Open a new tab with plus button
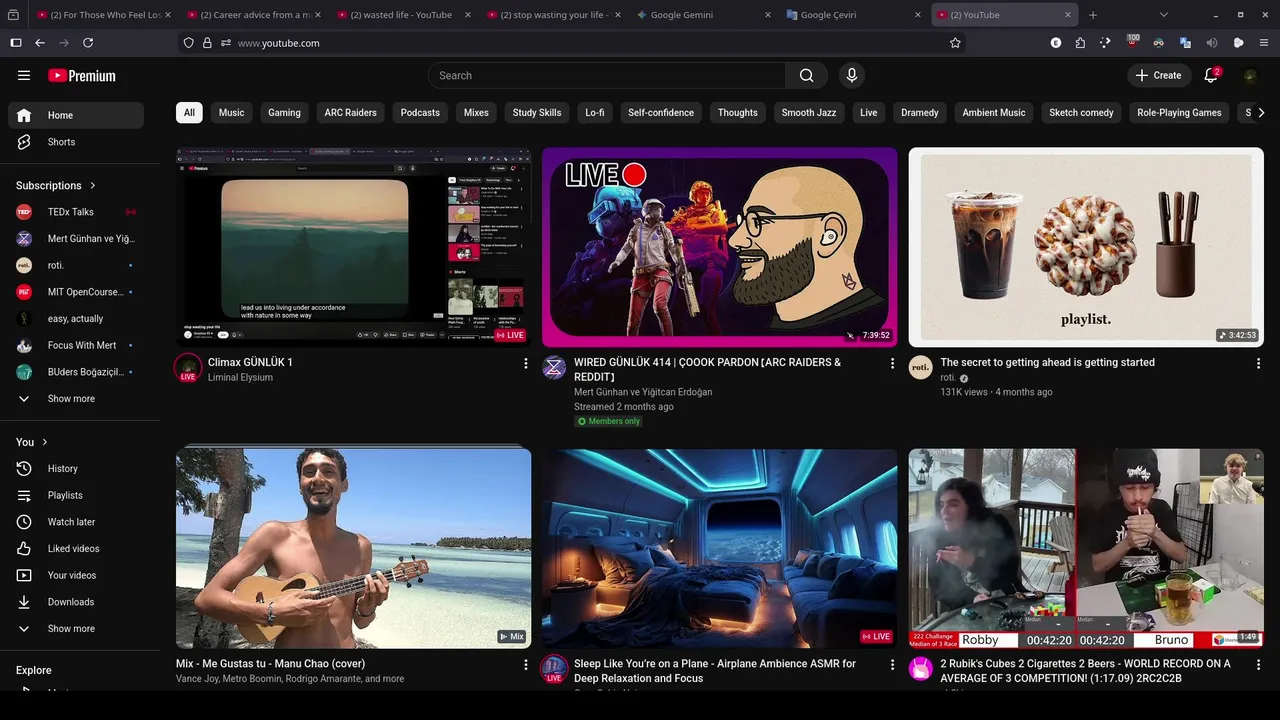This screenshot has height=720, width=1280. [1093, 15]
